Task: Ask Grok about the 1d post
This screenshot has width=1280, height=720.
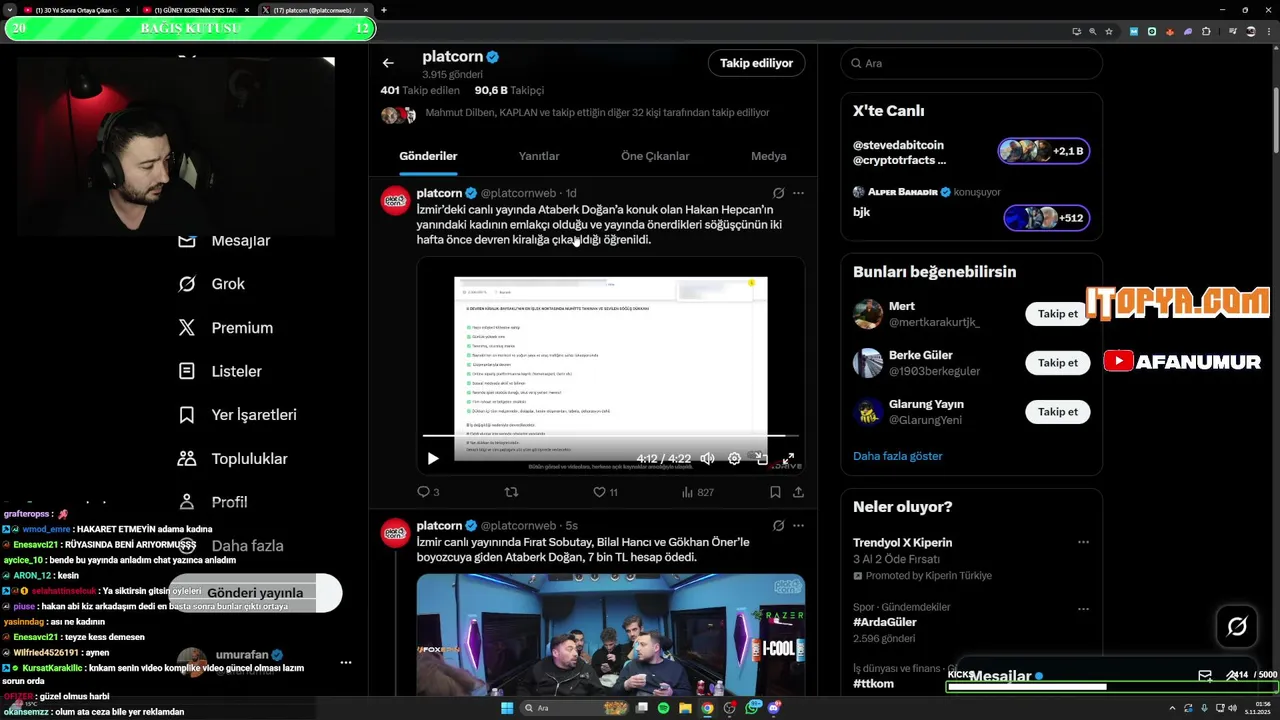Action: click(778, 193)
